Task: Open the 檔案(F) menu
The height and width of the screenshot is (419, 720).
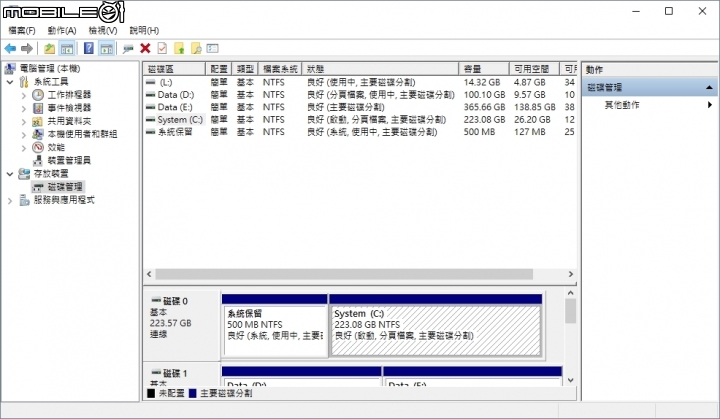Action: pyautogui.click(x=22, y=30)
